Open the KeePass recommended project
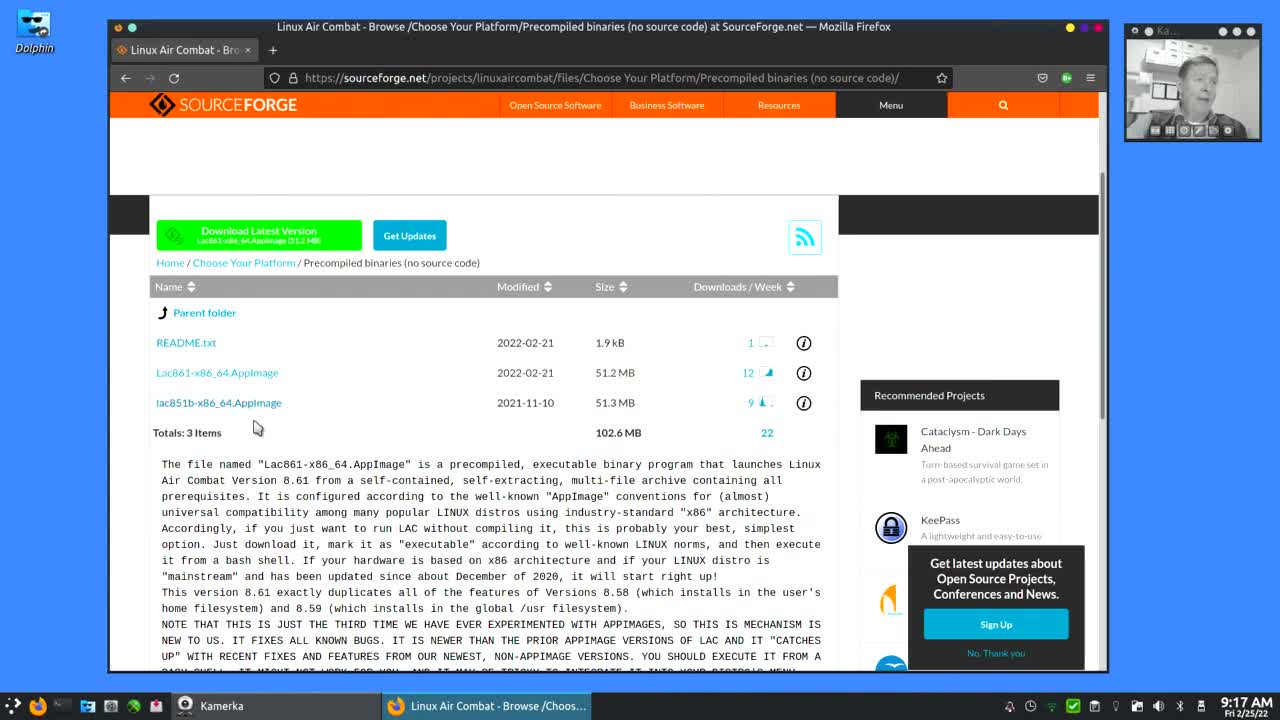 (x=940, y=520)
